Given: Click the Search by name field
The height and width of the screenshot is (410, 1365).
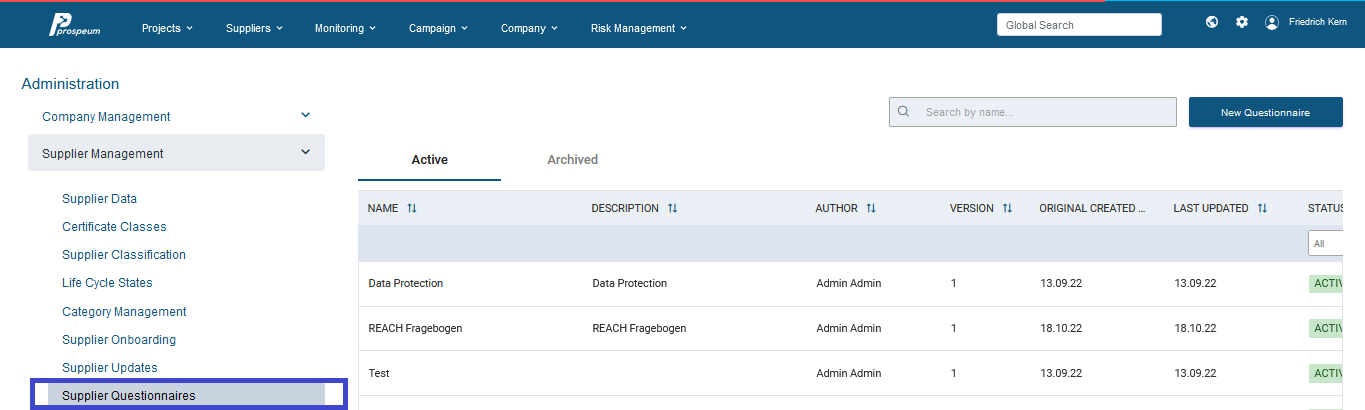Looking at the screenshot, I should (x=1033, y=112).
